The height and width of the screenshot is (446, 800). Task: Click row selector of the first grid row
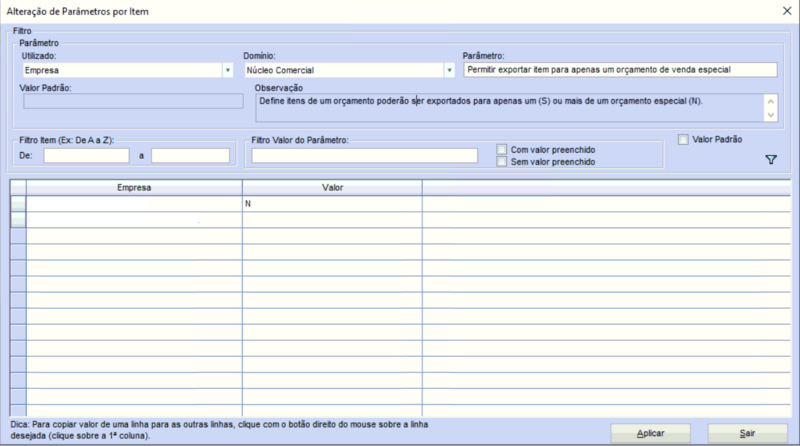[x=18, y=204]
